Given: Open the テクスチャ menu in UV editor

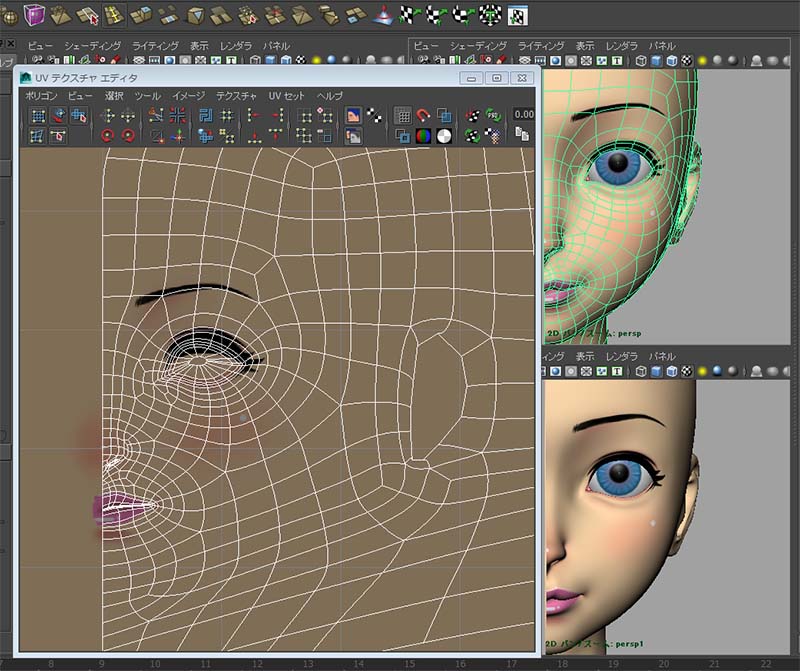Looking at the screenshot, I should tap(236, 96).
